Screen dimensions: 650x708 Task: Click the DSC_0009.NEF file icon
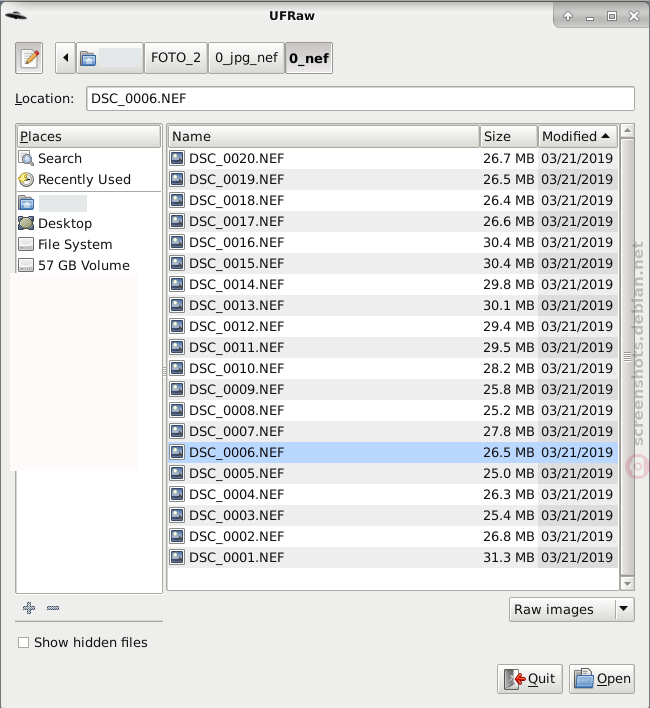pyautogui.click(x=177, y=389)
